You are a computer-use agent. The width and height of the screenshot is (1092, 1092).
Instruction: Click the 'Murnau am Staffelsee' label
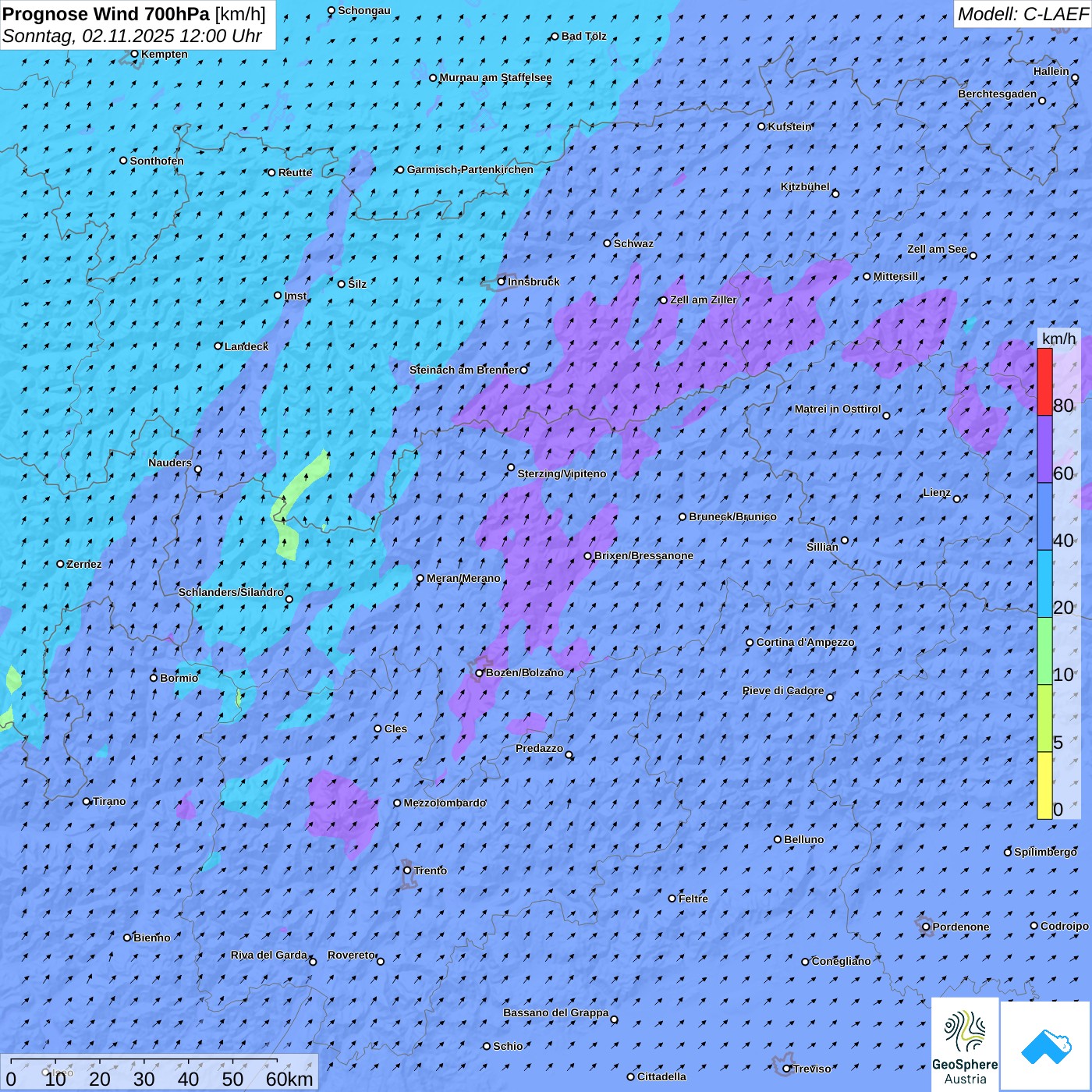click(x=496, y=77)
